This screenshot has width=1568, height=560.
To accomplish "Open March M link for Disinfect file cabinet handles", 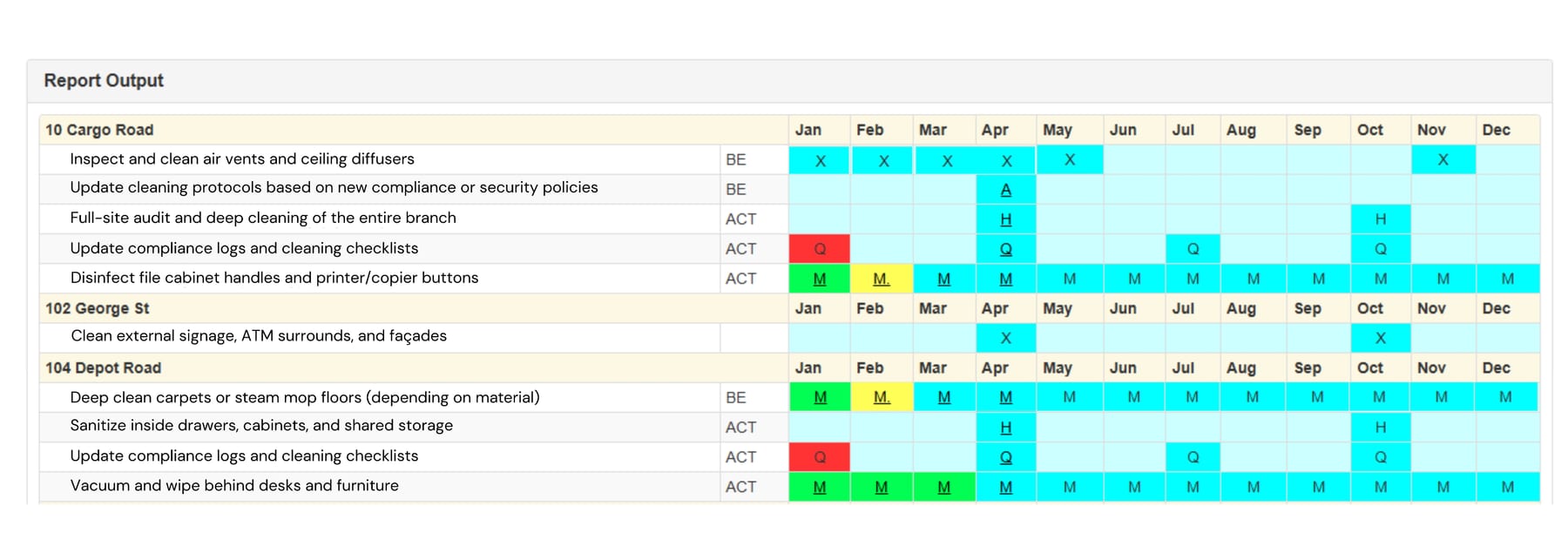I will 943,279.
